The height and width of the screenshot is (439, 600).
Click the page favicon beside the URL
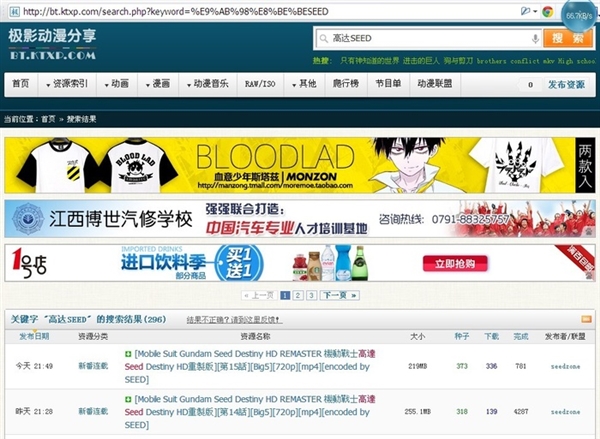point(14,12)
